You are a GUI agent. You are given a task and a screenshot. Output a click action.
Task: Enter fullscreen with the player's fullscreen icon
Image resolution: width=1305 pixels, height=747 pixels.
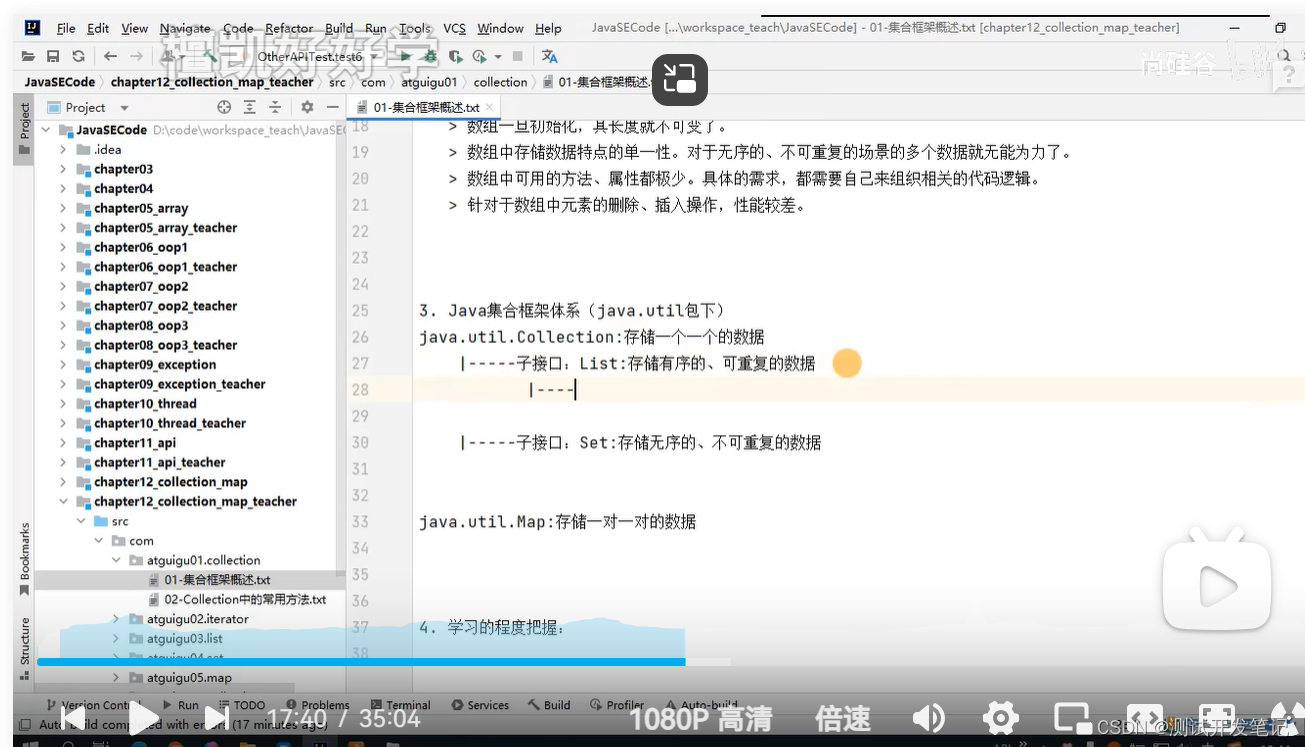1217,718
